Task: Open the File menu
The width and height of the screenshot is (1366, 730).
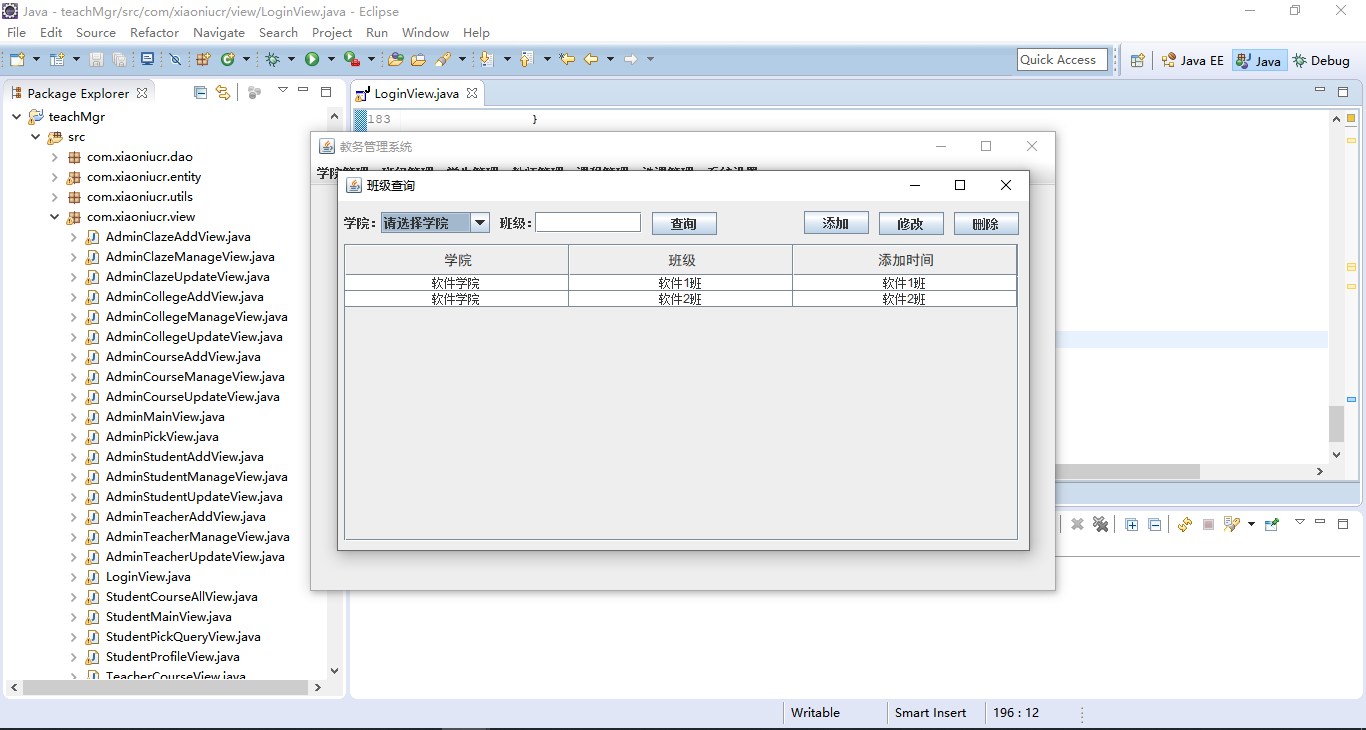Action: (16, 32)
